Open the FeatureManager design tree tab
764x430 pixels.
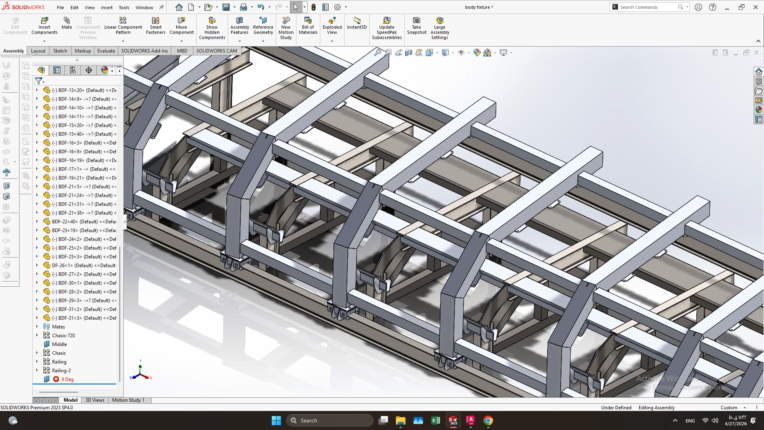[x=41, y=70]
